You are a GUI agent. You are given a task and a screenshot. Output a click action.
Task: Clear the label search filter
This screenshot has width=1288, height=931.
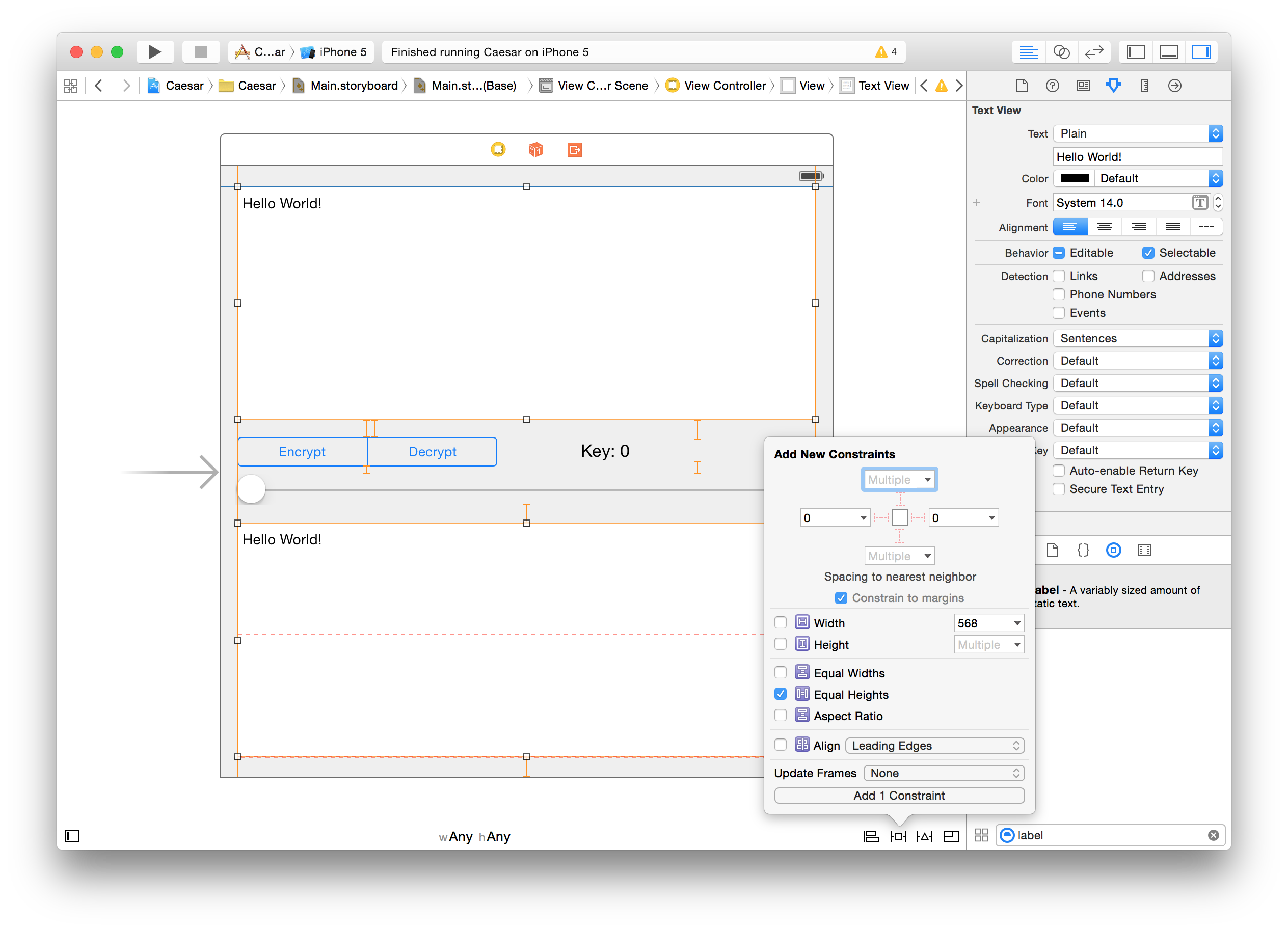pyautogui.click(x=1213, y=835)
